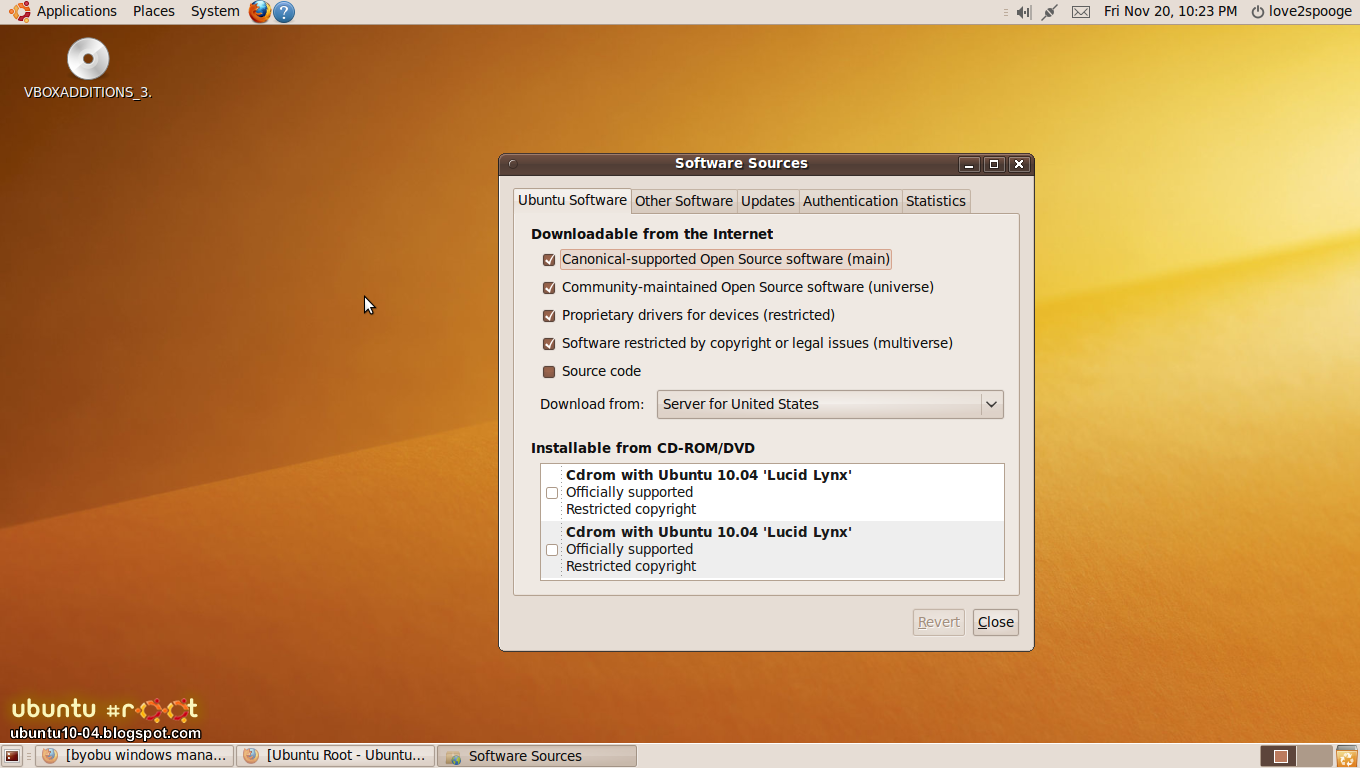Check the upper Cdrom Ubuntu 10.04 entry
Image resolution: width=1360 pixels, height=768 pixels.
point(552,493)
